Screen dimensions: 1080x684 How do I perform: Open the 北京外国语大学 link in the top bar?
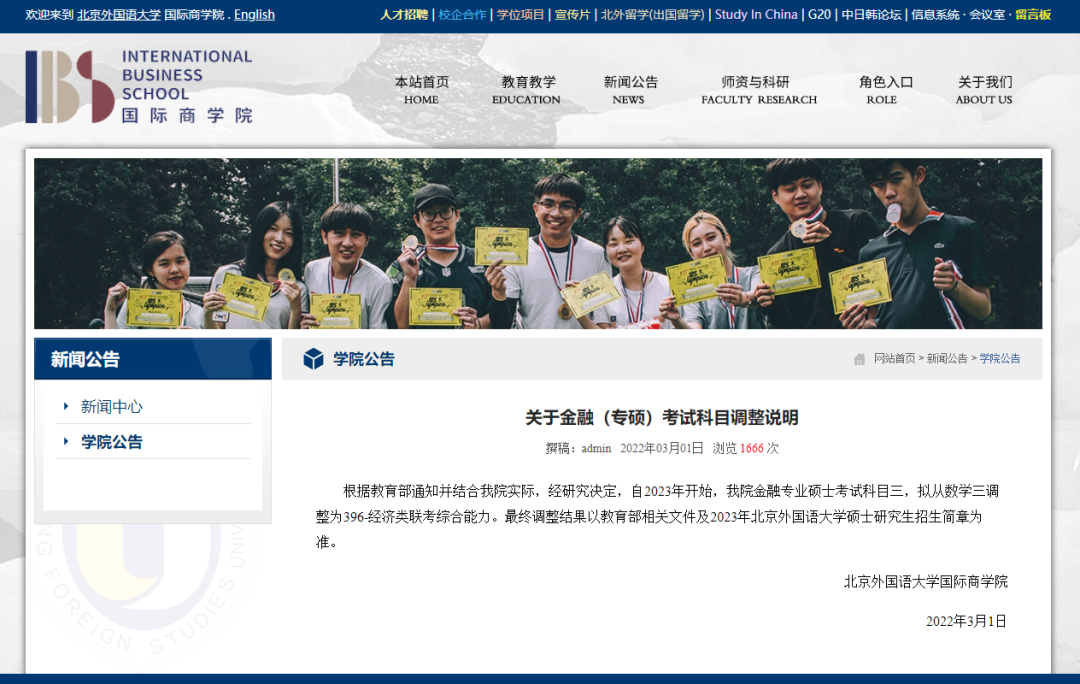click(118, 15)
